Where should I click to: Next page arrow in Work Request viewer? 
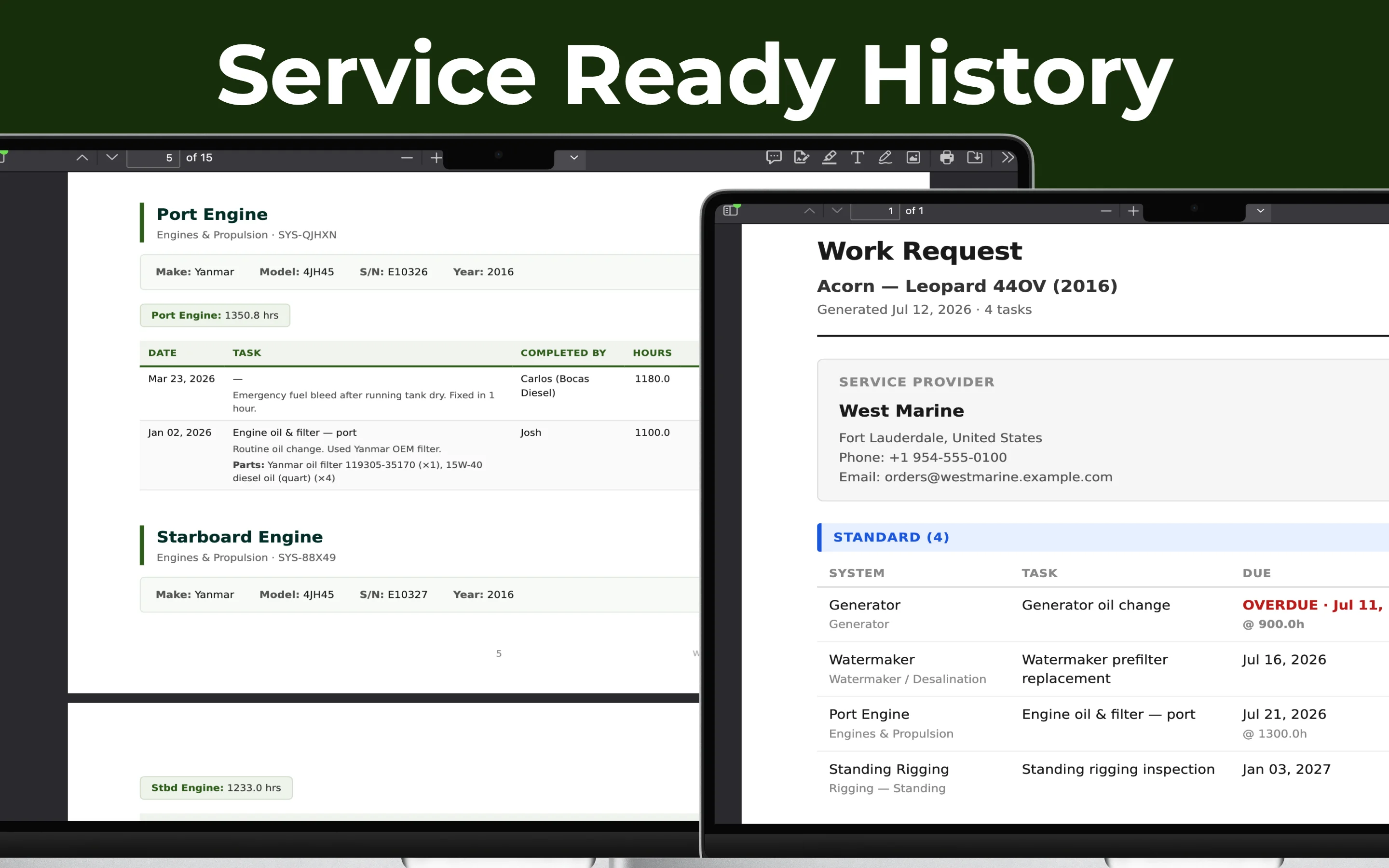point(837,211)
